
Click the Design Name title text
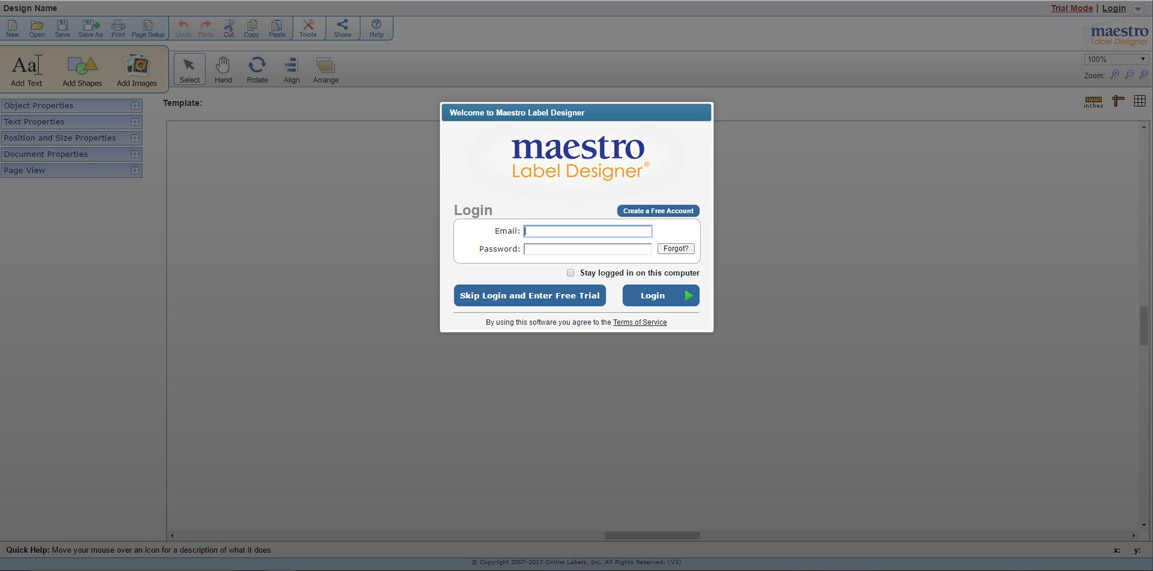click(x=30, y=8)
